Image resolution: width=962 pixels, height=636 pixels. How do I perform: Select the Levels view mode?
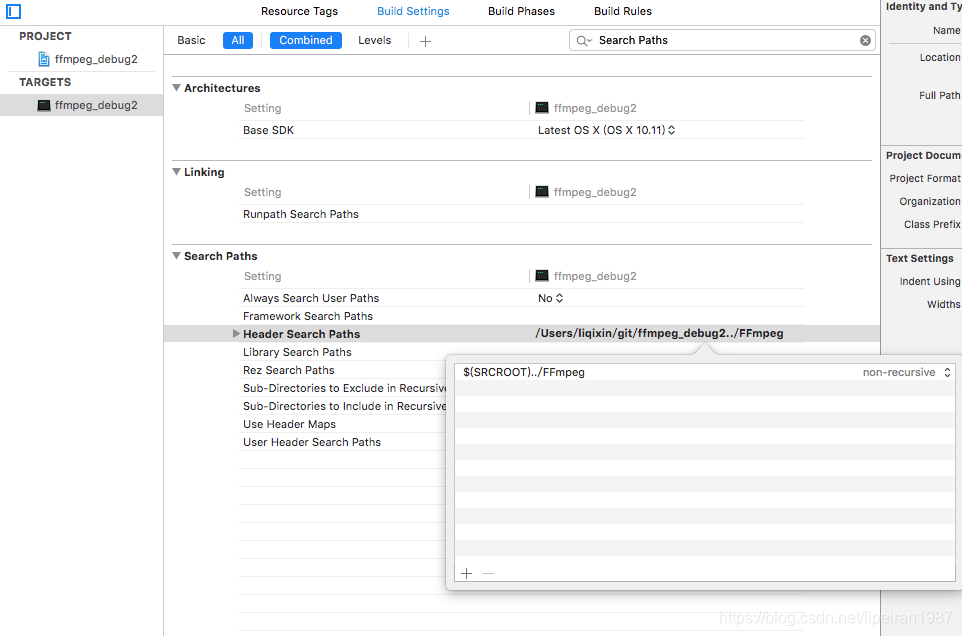point(374,40)
